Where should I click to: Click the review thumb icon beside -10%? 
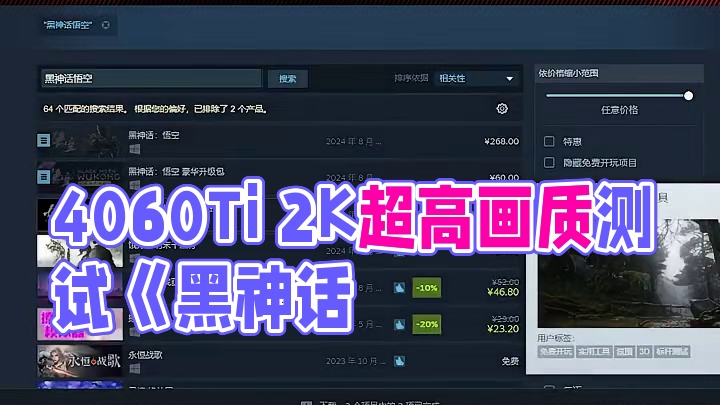[x=399, y=288]
